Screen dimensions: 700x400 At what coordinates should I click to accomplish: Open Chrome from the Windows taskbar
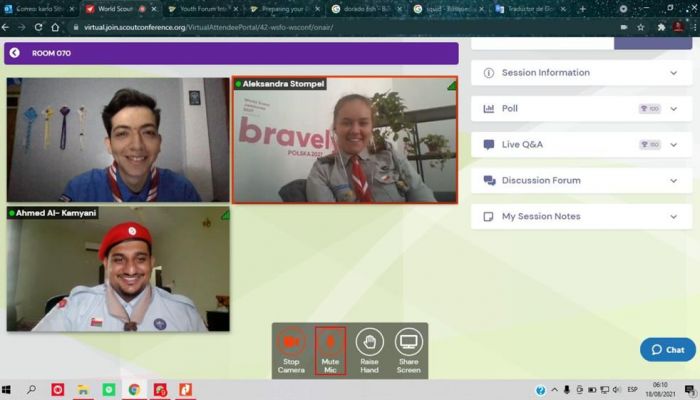(134, 390)
